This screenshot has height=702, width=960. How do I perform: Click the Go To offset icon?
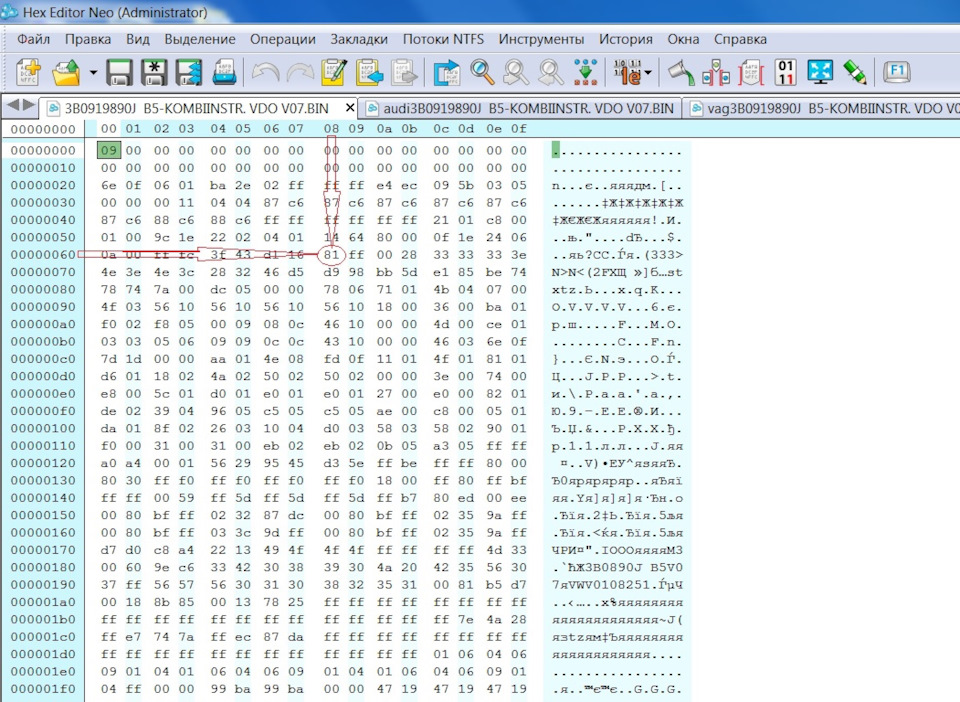point(447,72)
